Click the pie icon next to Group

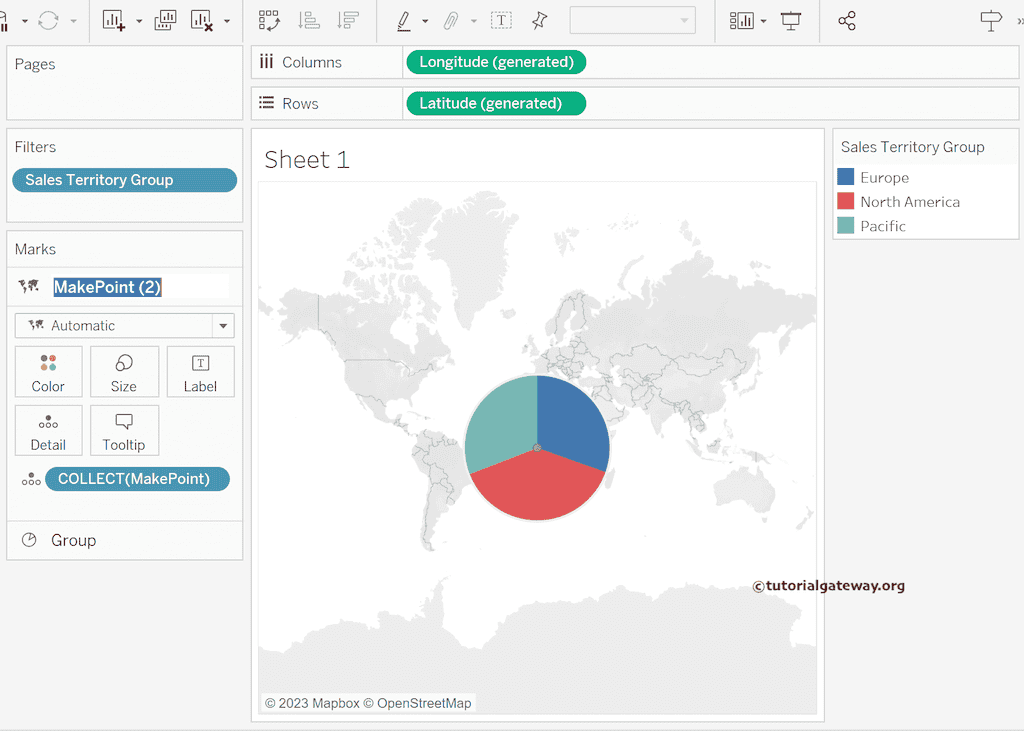29,540
